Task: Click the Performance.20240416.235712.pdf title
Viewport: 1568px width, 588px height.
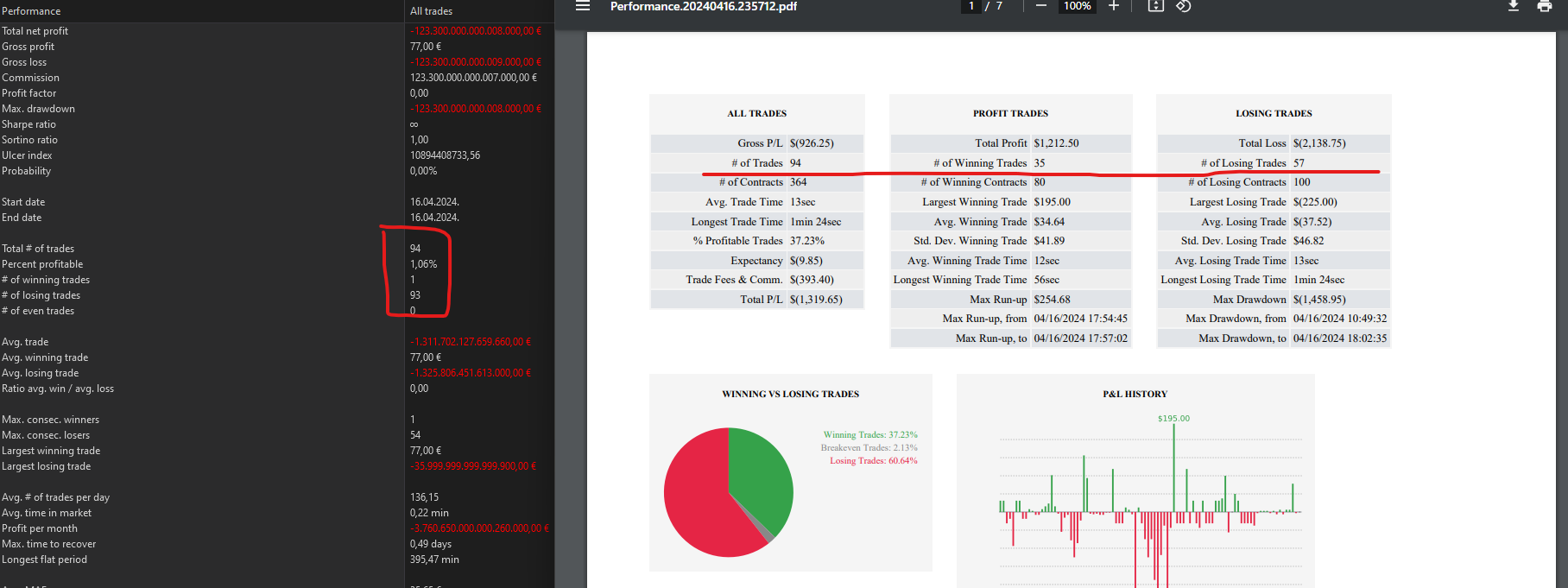Action: click(704, 6)
